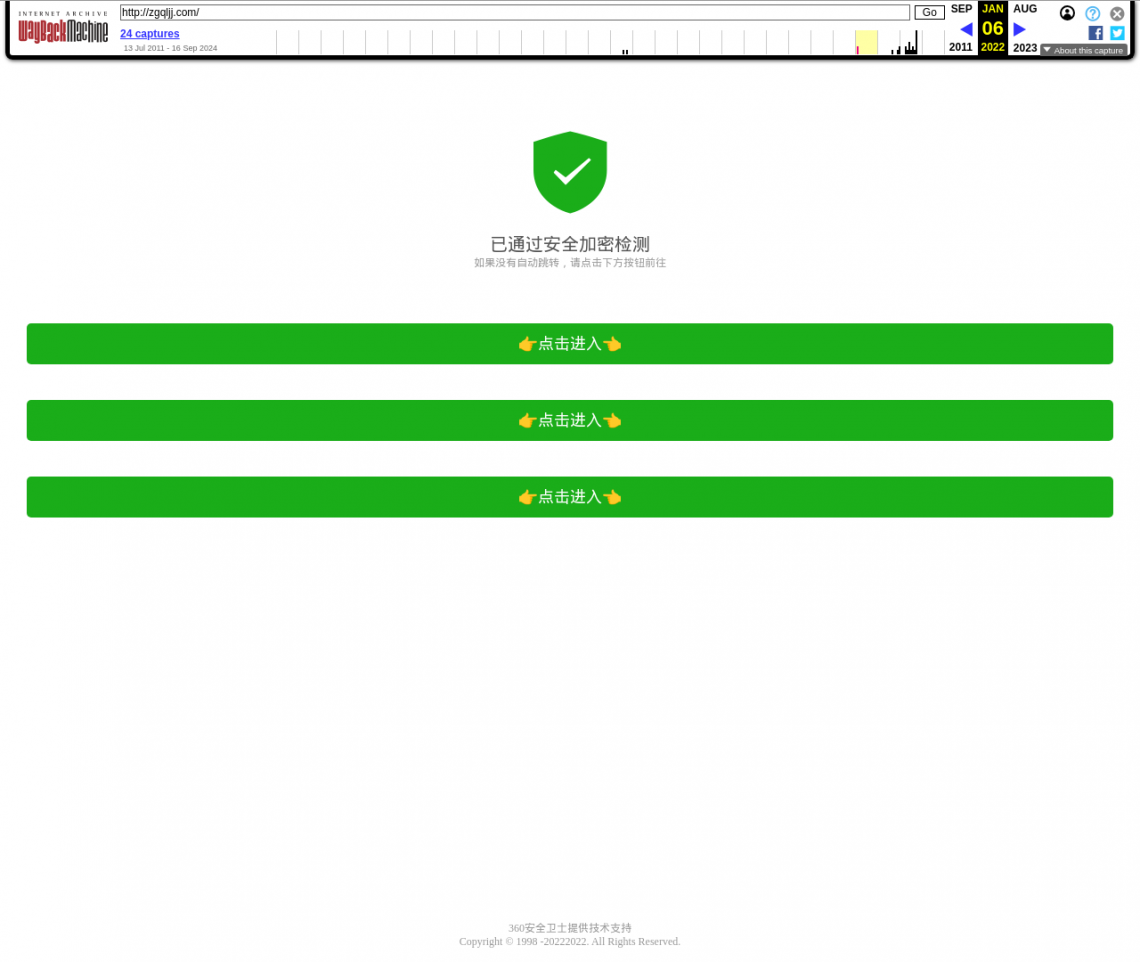The height and width of the screenshot is (962, 1140).
Task: Click the middle green 点击进入 button
Action: click(x=569, y=420)
